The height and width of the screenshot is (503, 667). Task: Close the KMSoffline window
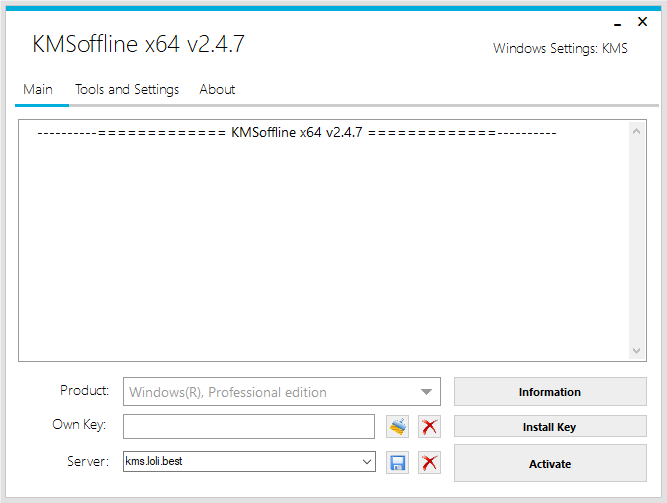[642, 22]
